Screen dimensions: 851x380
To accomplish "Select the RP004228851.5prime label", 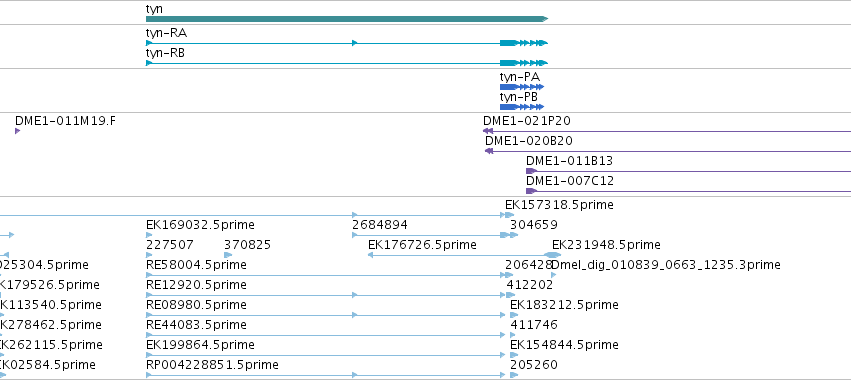I will (212, 364).
